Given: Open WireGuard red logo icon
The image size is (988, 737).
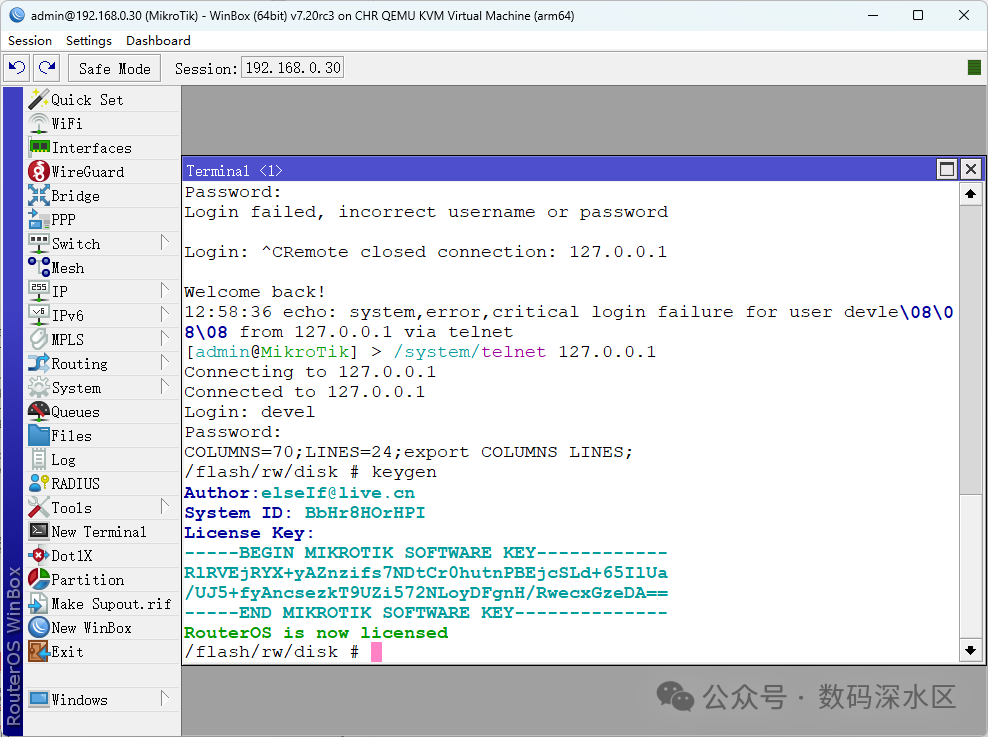Looking at the screenshot, I should pos(38,171).
